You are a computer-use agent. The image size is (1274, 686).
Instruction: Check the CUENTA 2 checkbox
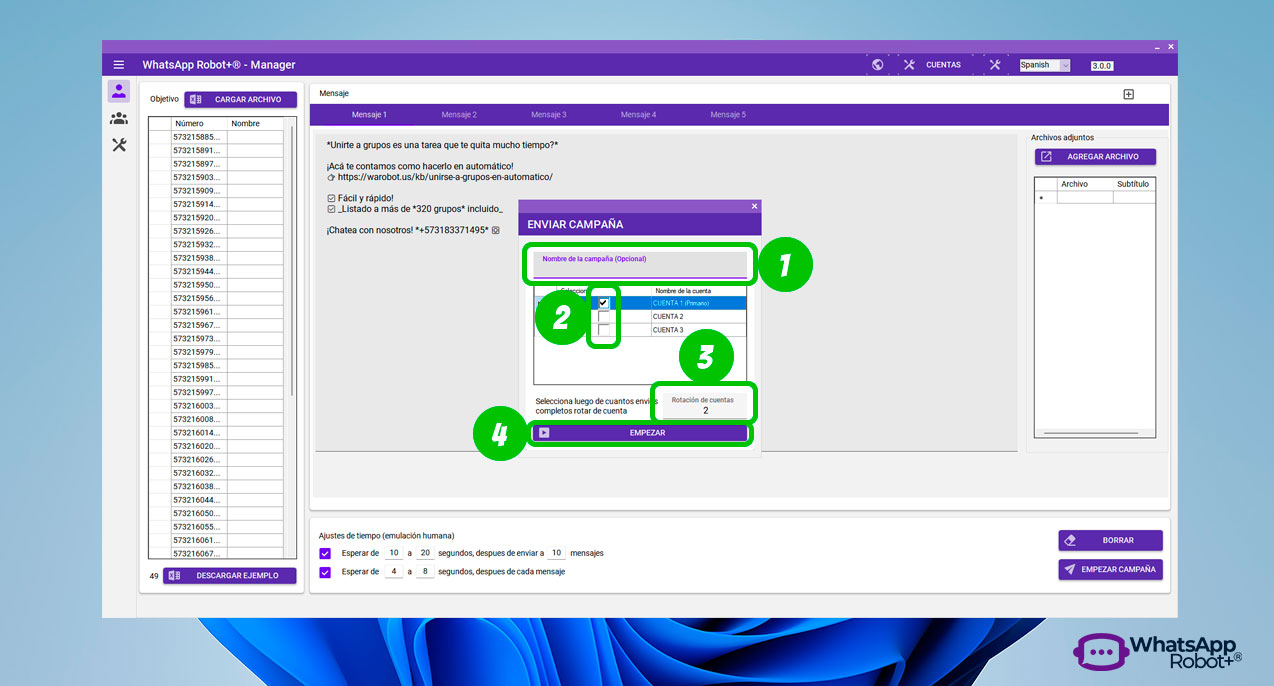(603, 316)
